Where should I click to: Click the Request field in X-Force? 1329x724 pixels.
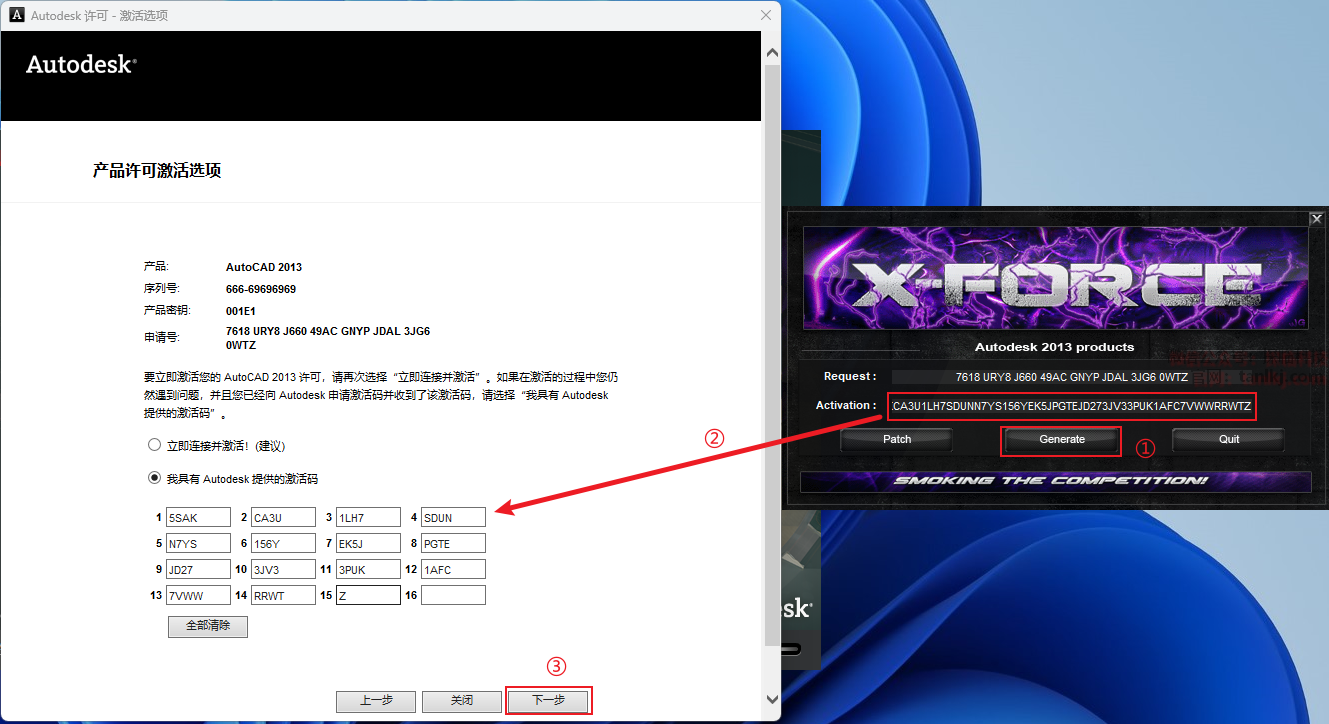(x=1071, y=377)
